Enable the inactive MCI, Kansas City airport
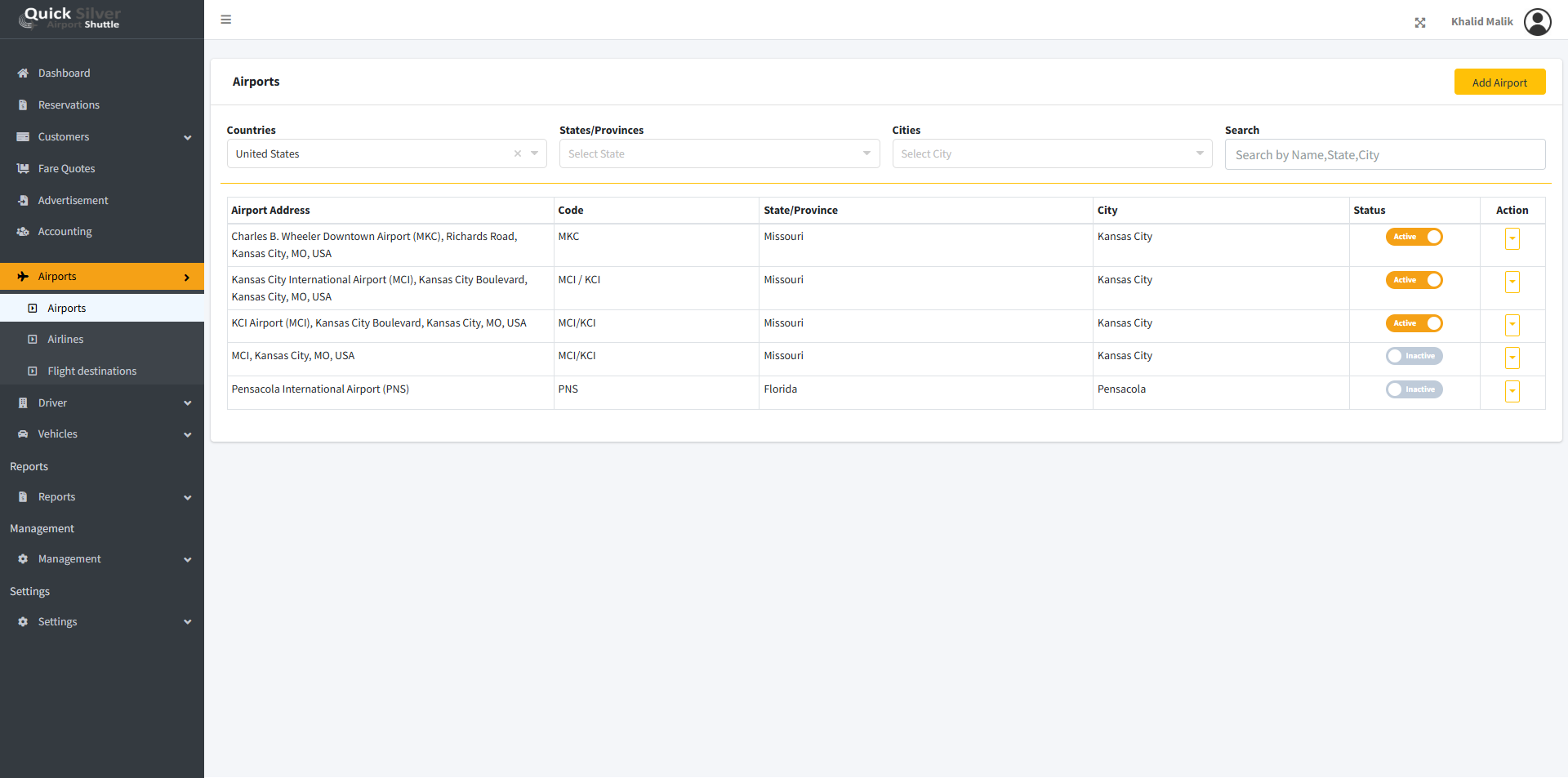 point(1414,356)
